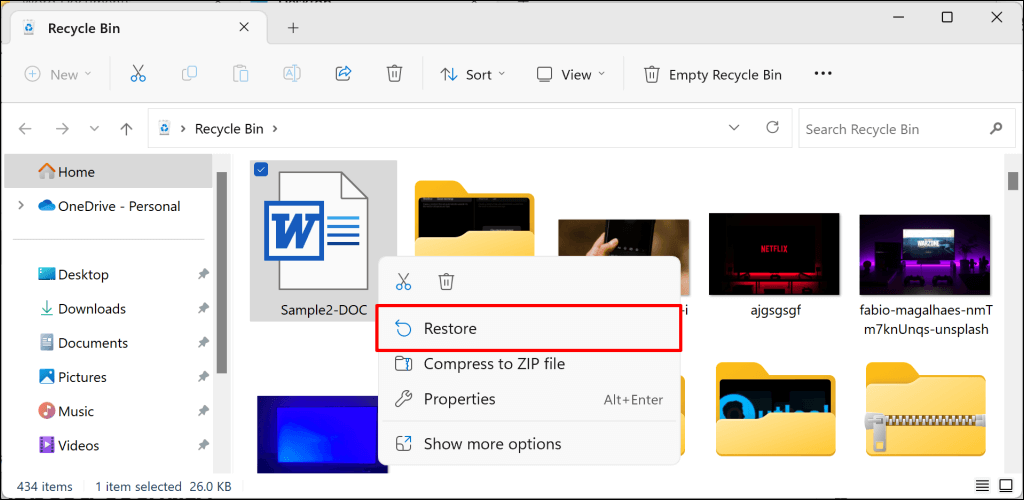Unpin Music via its pin icon
The image size is (1024, 500).
pyautogui.click(x=203, y=411)
